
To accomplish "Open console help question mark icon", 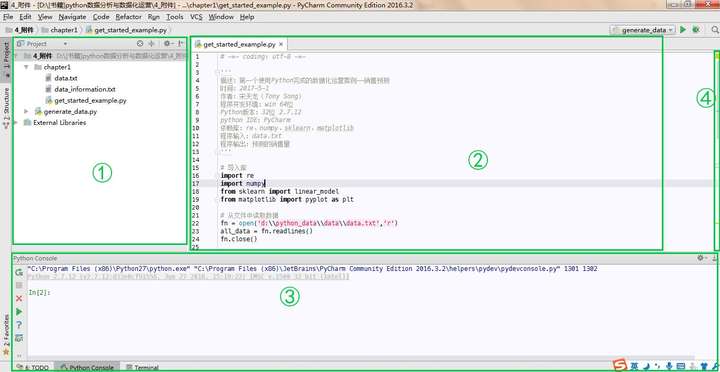I will (19, 325).
